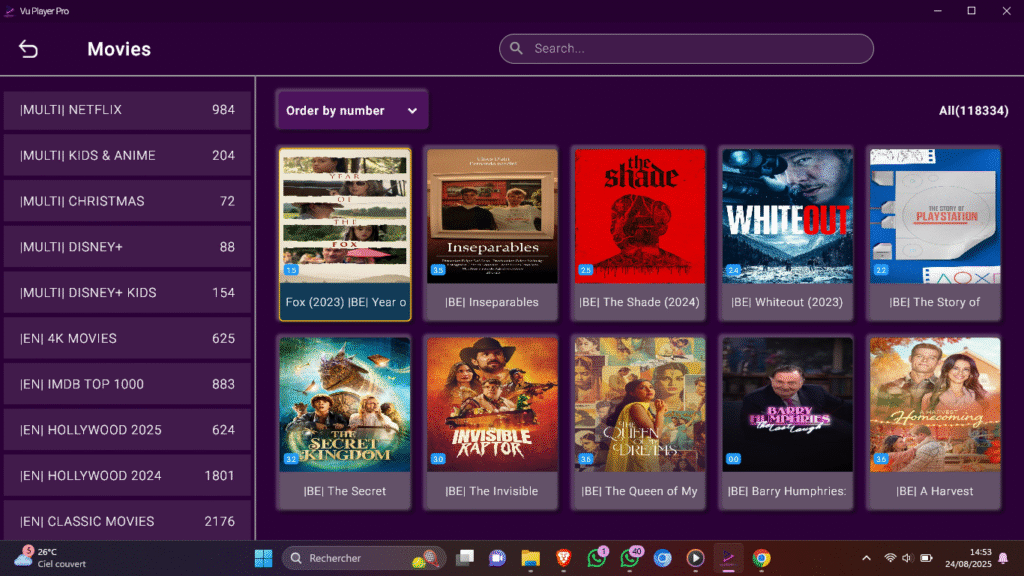Open the |EN| 4K MOVIES category

pos(127,338)
